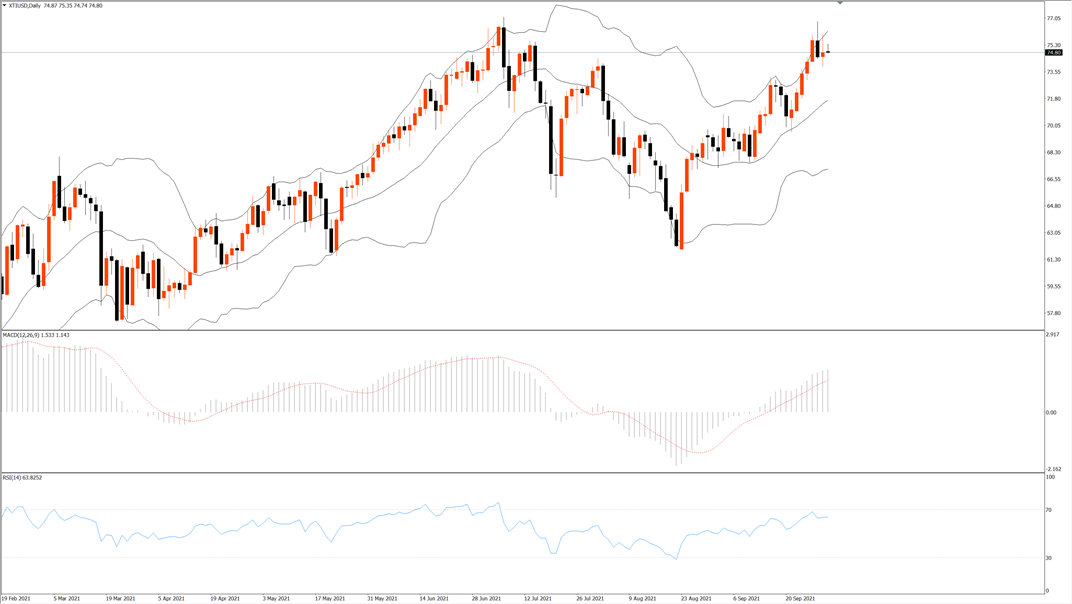Click the 28 Jun 2021 date label
1072x604 pixels.
(487, 599)
